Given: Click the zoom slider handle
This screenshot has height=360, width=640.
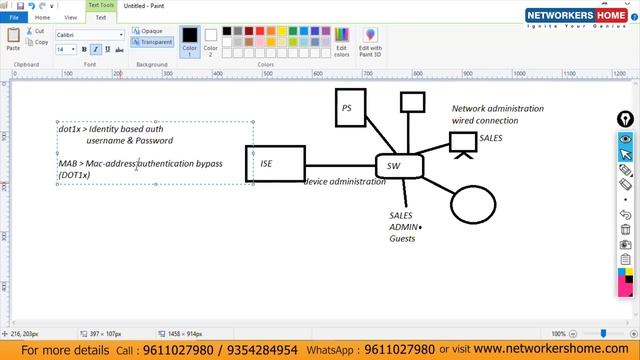Looking at the screenshot, I should (x=603, y=333).
